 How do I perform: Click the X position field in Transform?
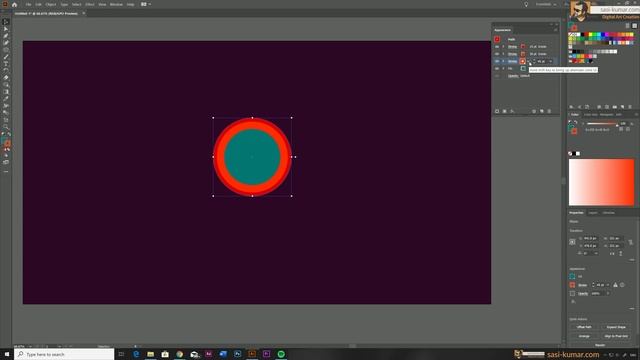[590, 238]
